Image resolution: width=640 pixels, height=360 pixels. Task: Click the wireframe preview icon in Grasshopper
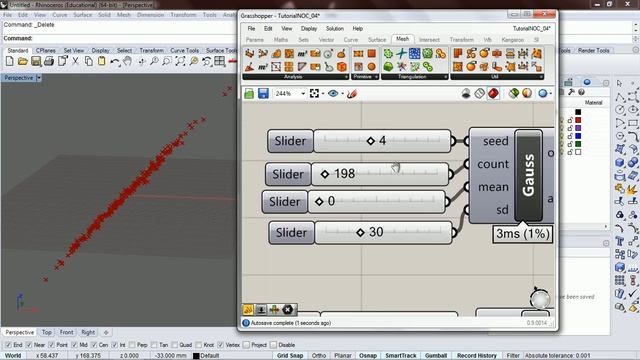coord(479,93)
